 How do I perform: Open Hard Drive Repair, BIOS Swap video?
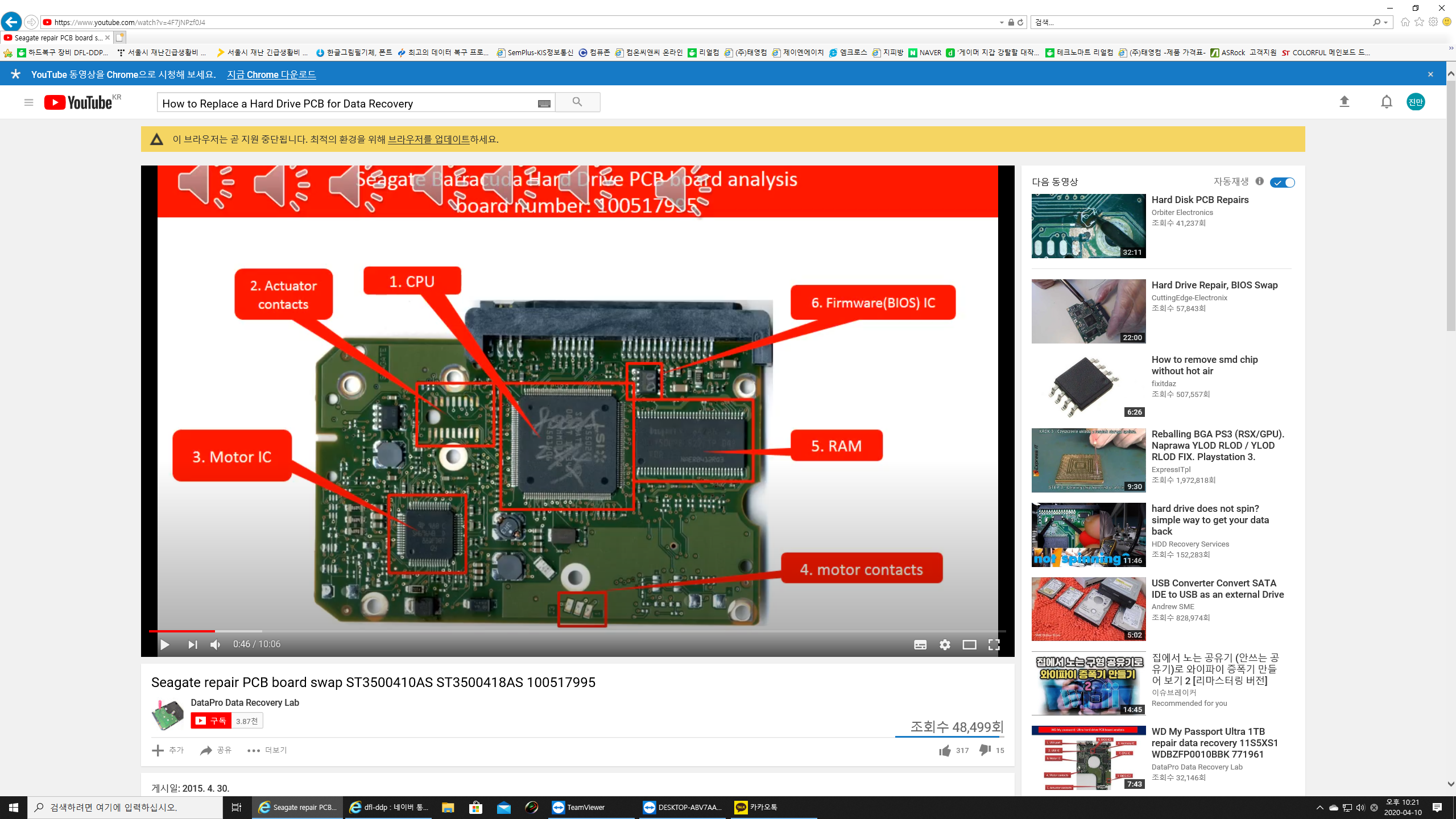1214,285
